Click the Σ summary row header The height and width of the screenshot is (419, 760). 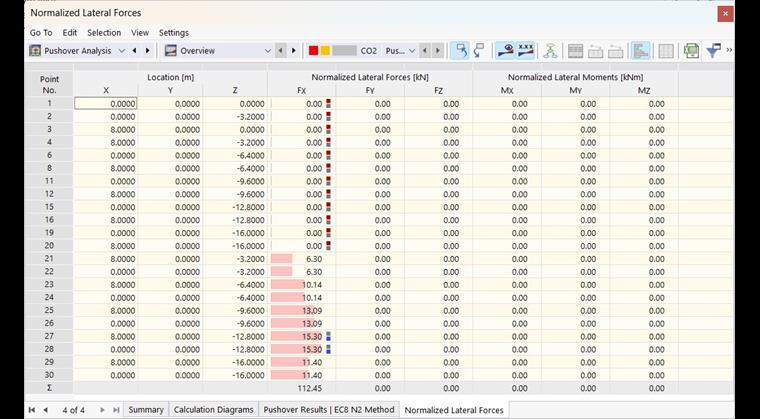pos(49,388)
